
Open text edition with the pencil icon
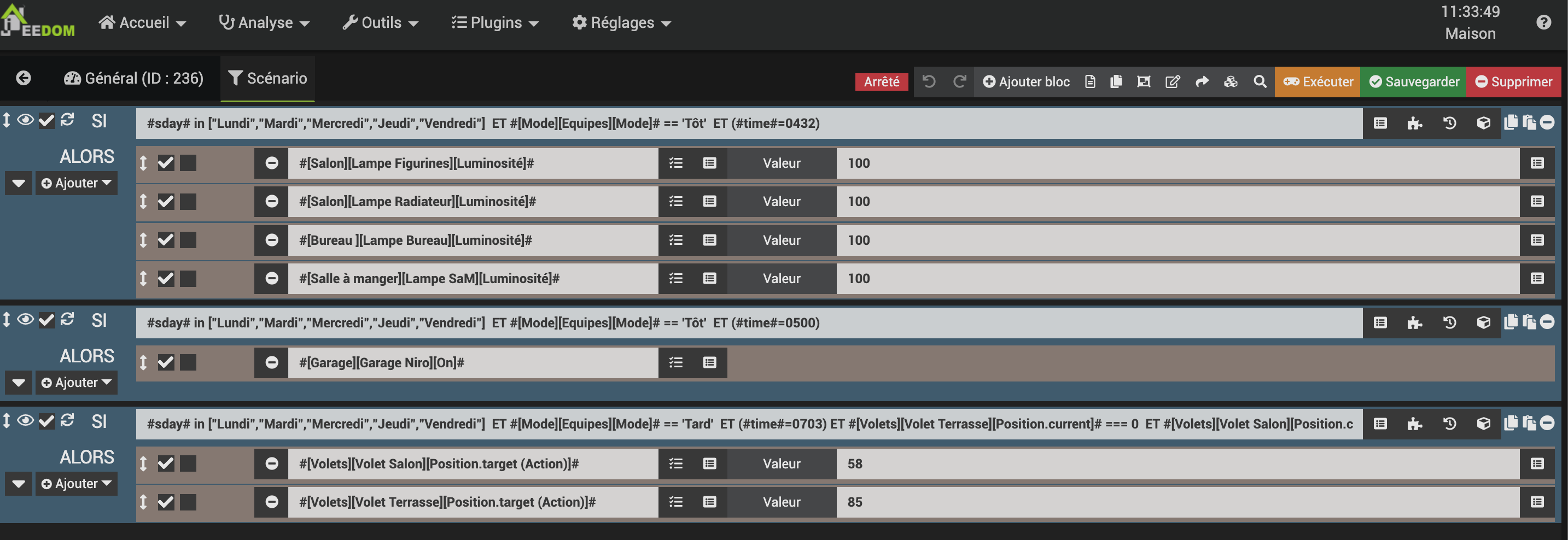1173,81
